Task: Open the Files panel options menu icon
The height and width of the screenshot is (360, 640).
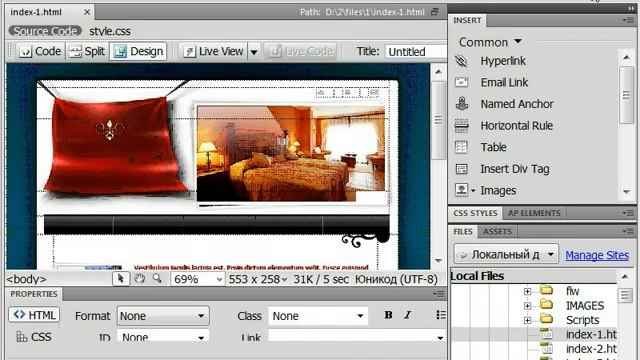Action: (628, 231)
